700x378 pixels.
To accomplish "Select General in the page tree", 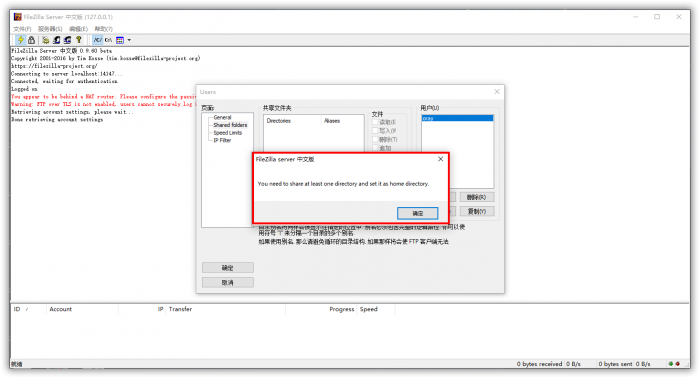I will (x=222, y=117).
